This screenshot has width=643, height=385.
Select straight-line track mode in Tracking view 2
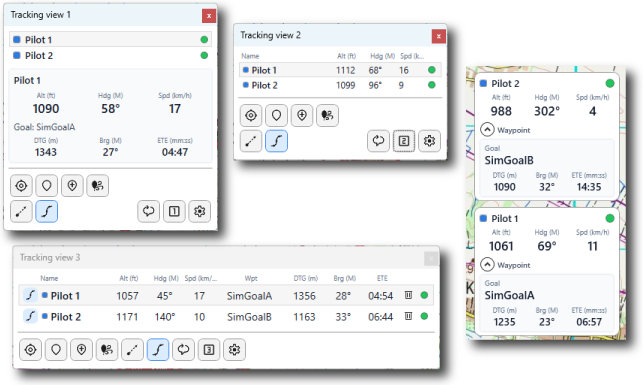click(251, 141)
